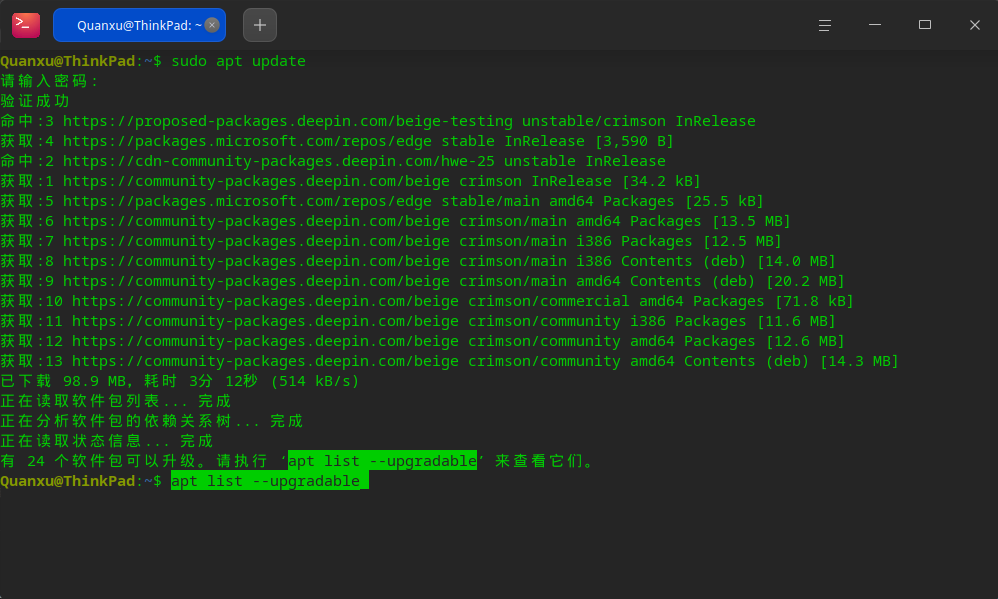Image resolution: width=998 pixels, height=599 pixels.
Task: Select the Quanxu@ThinkPad: ~ tab
Action: 139,25
